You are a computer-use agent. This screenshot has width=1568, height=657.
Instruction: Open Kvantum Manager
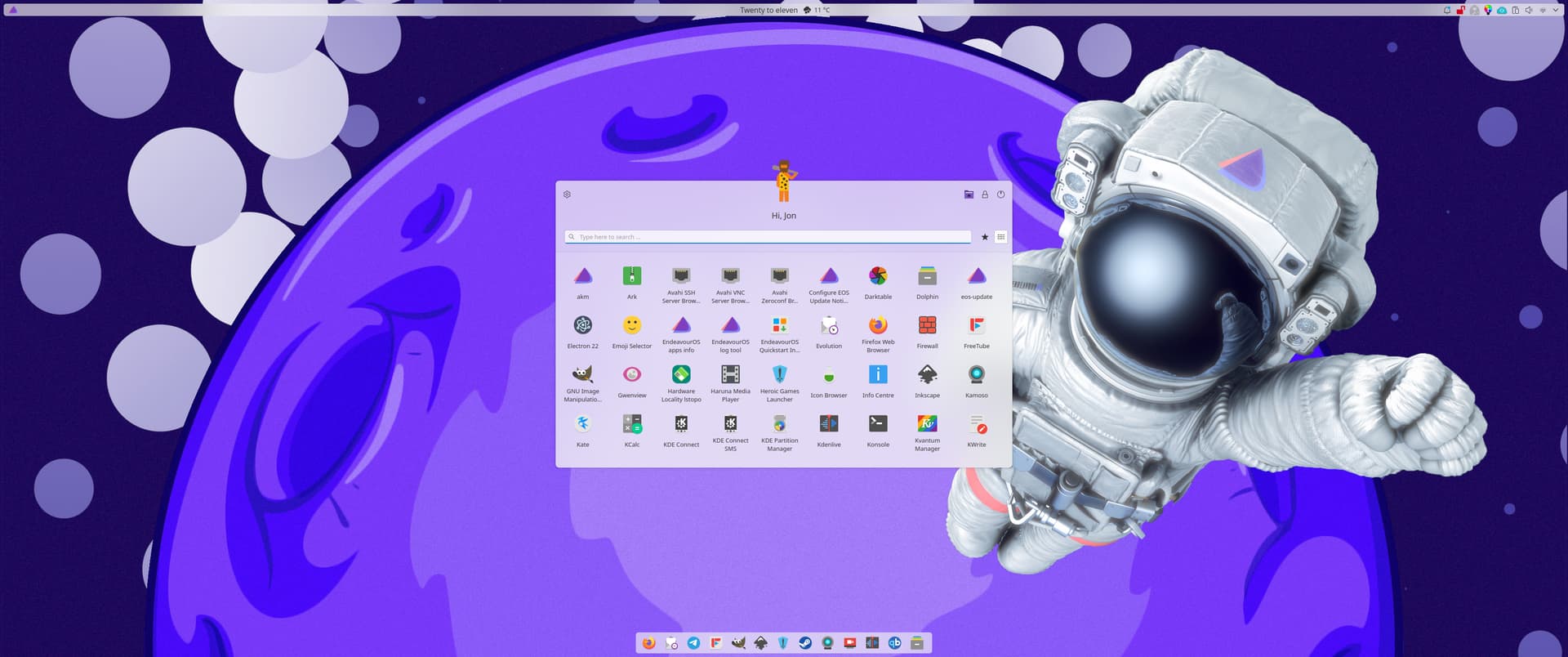coord(927,432)
